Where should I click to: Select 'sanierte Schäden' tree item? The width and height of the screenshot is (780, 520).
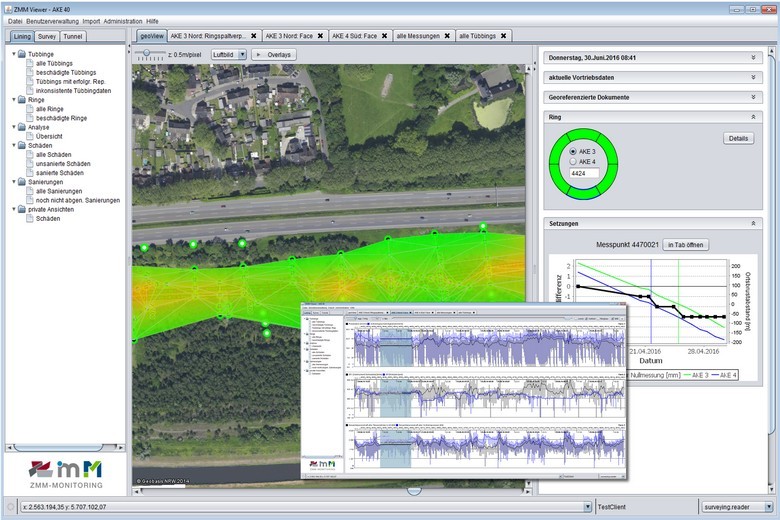coord(60,173)
